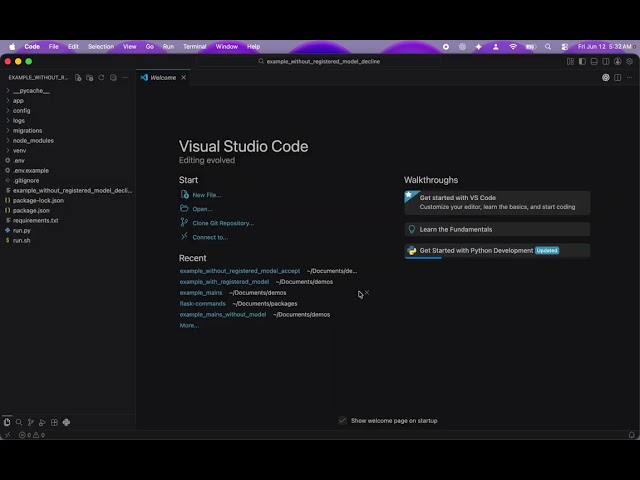Toggle the bottom panel icon

click(x=594, y=61)
